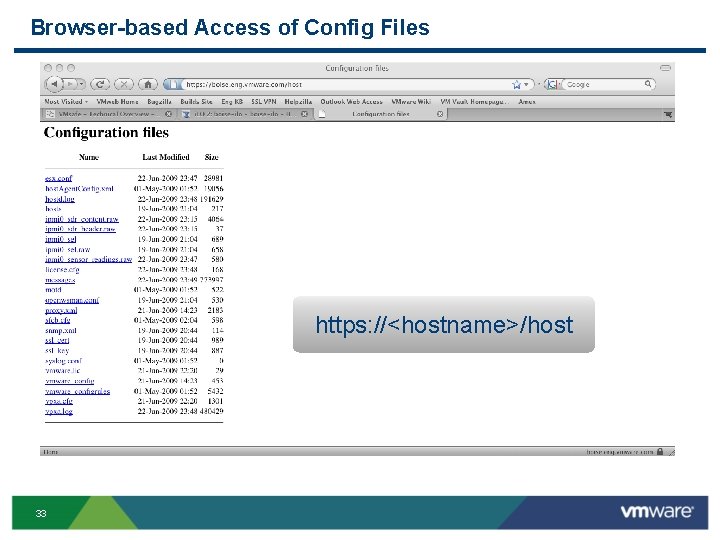Open the back/forward history dropdown arrow
The image size is (720, 540).
pyautogui.click(x=81, y=84)
